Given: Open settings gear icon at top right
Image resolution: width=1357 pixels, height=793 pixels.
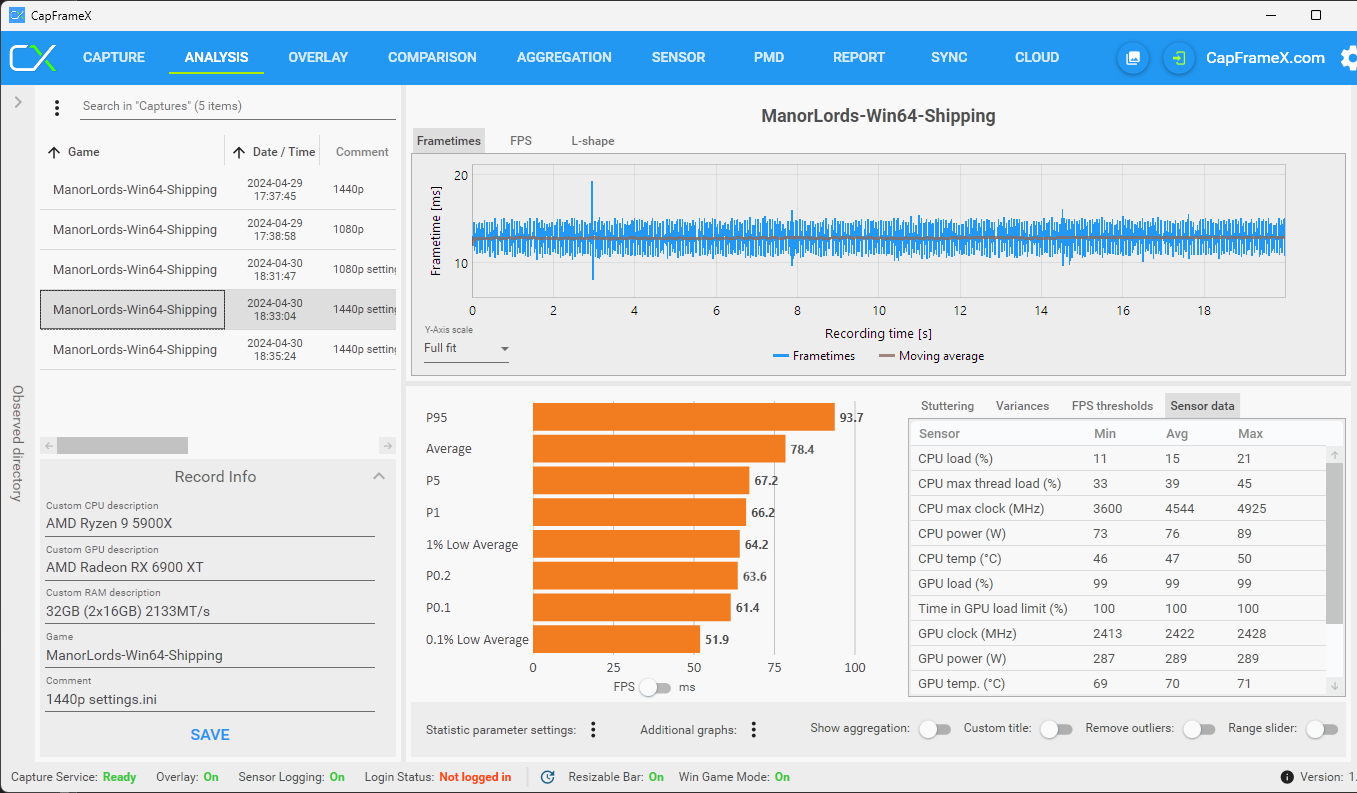Looking at the screenshot, I should 1349,58.
